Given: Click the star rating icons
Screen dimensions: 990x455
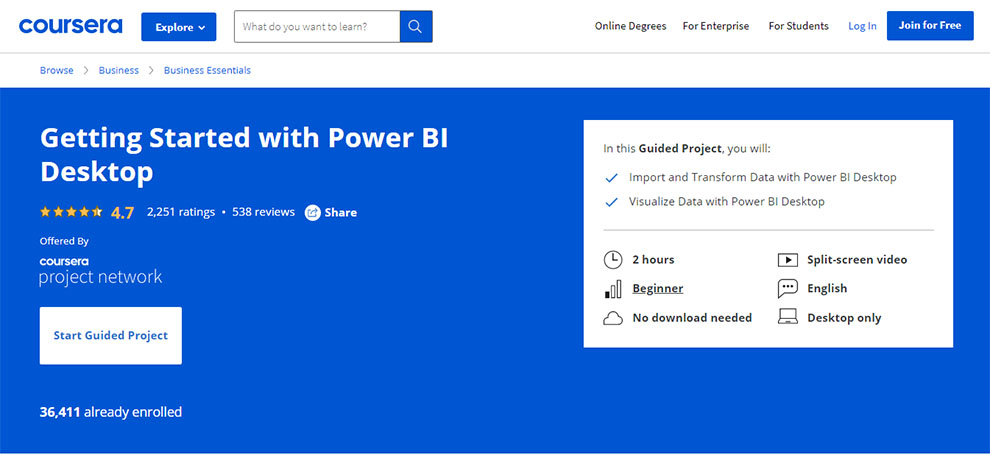Looking at the screenshot, I should point(71,212).
